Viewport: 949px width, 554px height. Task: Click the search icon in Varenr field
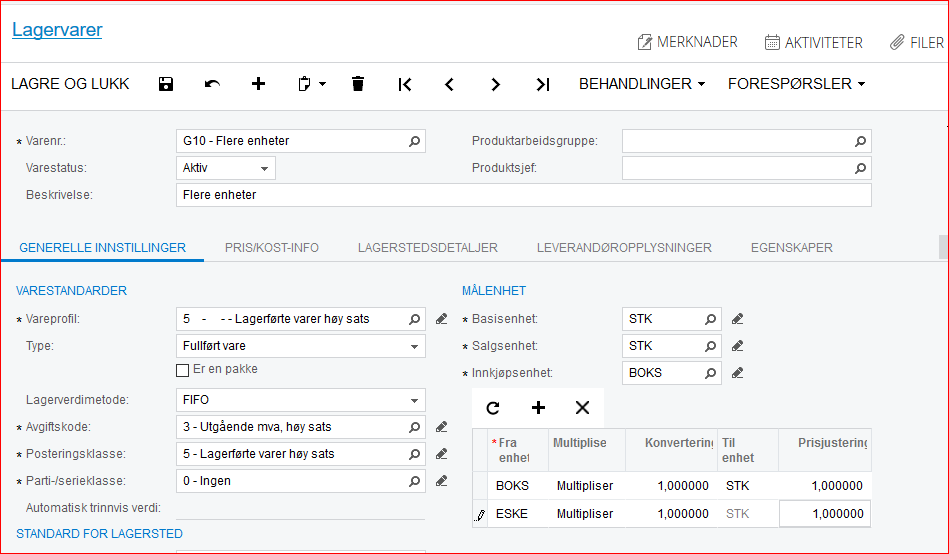414,141
